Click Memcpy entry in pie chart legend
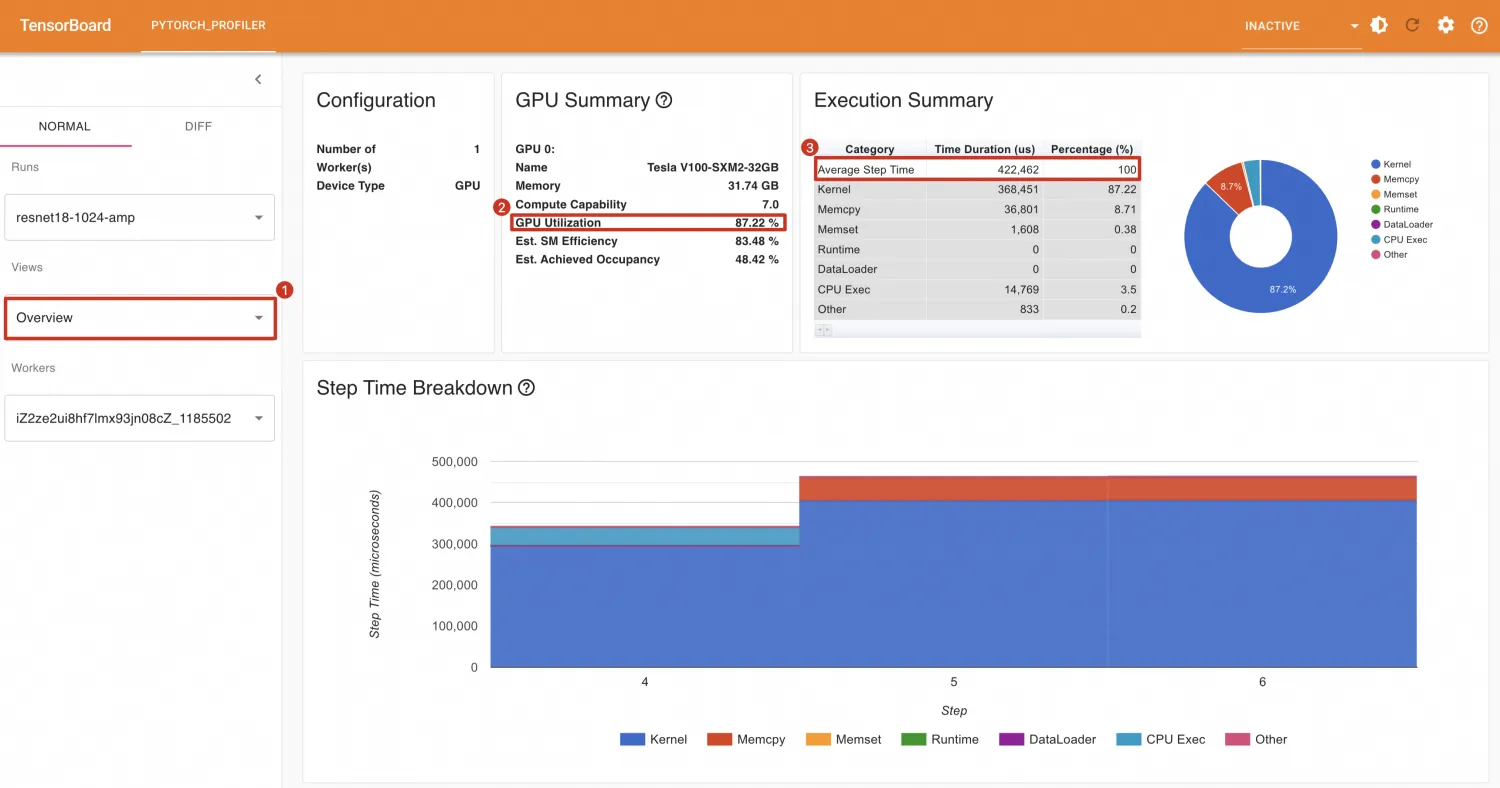Screen dimensions: 1500x788 click(x=1395, y=179)
